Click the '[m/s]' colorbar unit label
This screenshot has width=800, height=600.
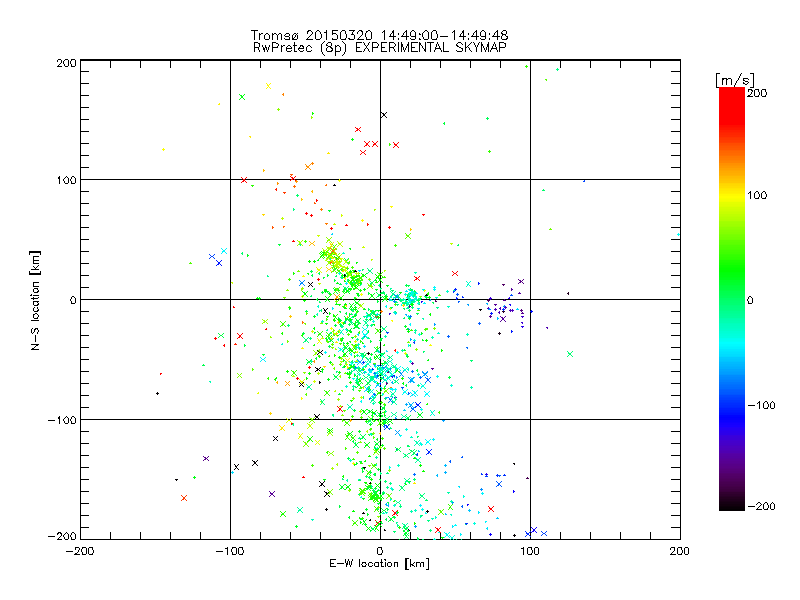tap(735, 80)
